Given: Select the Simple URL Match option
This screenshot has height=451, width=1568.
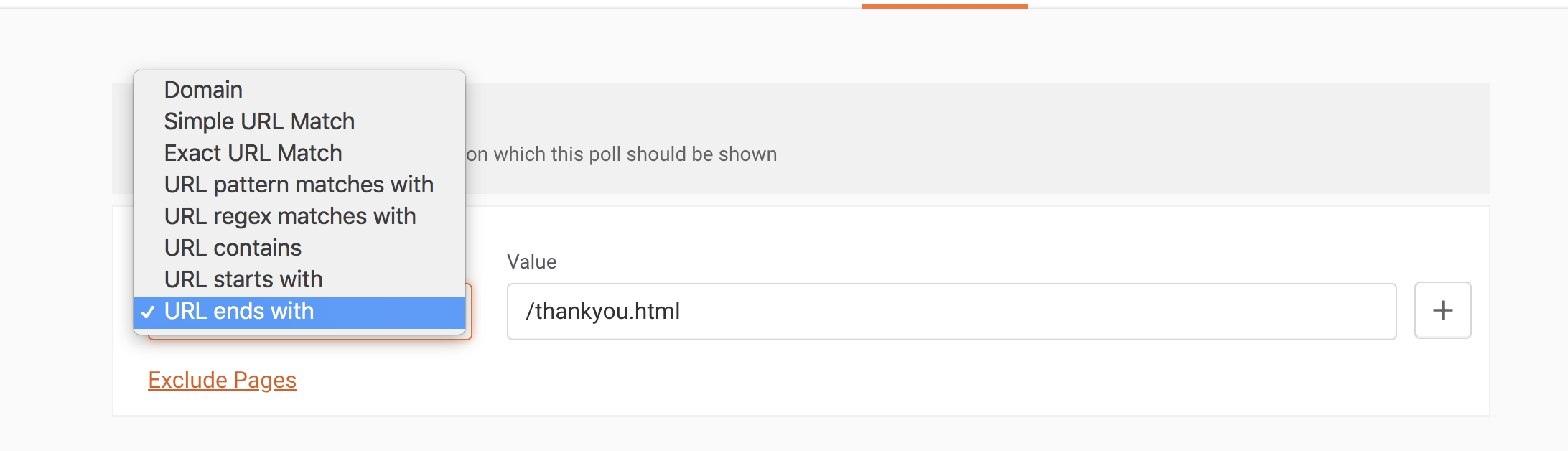Looking at the screenshot, I should [259, 121].
